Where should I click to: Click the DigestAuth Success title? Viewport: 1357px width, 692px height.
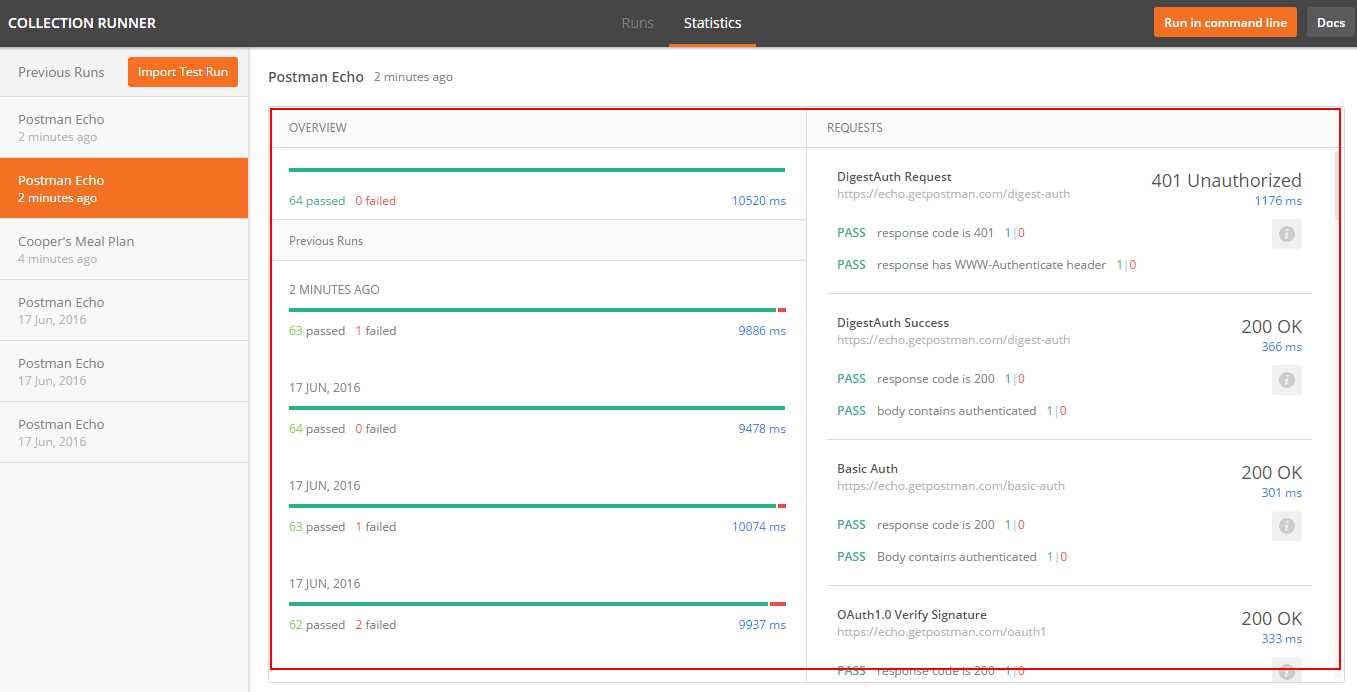[x=893, y=323]
